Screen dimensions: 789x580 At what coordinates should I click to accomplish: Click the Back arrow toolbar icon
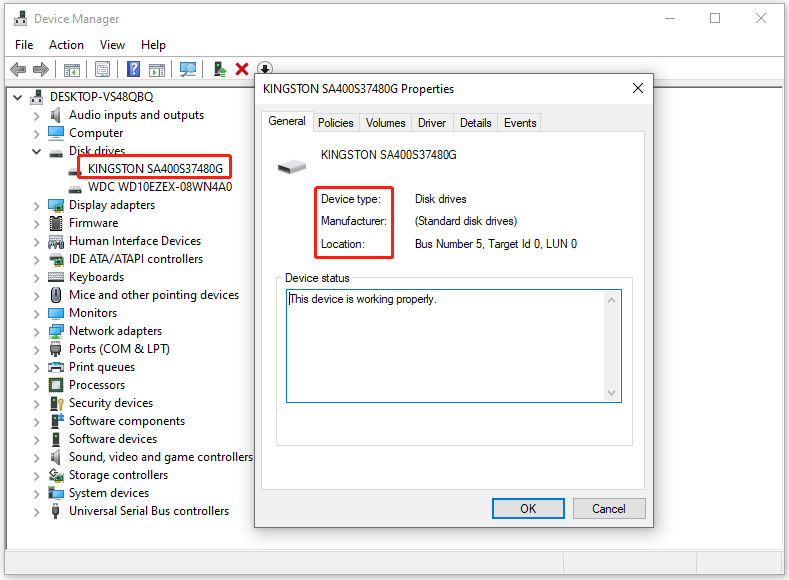18,69
